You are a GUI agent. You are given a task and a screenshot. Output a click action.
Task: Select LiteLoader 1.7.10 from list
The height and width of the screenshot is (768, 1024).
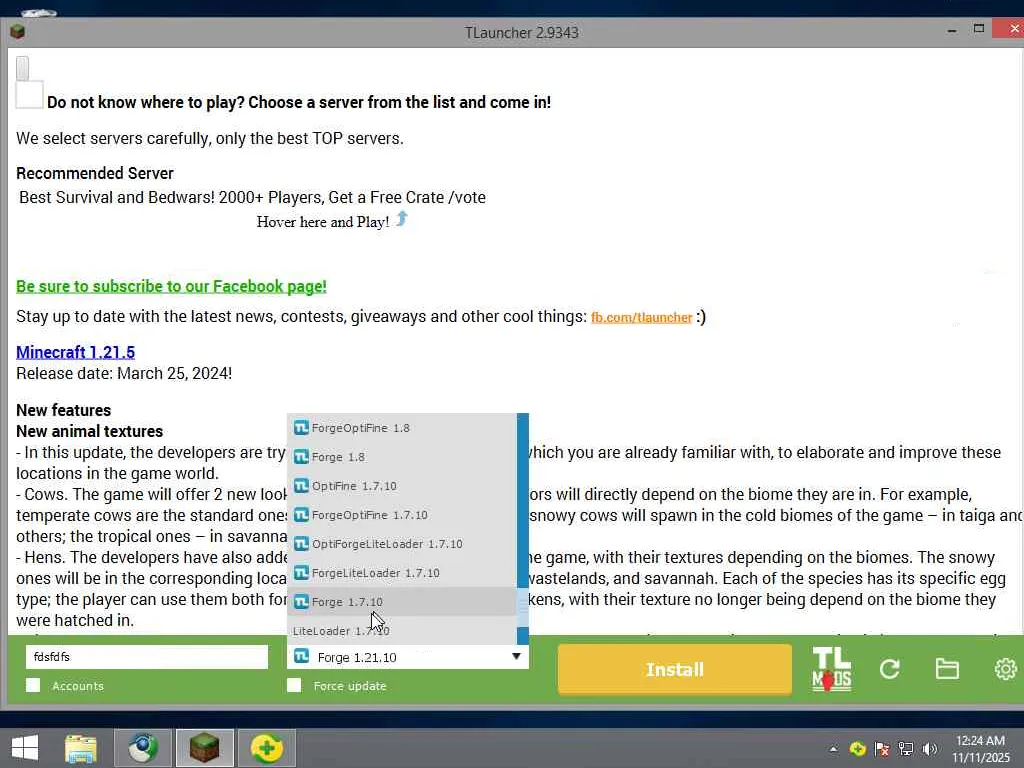[x=402, y=630]
